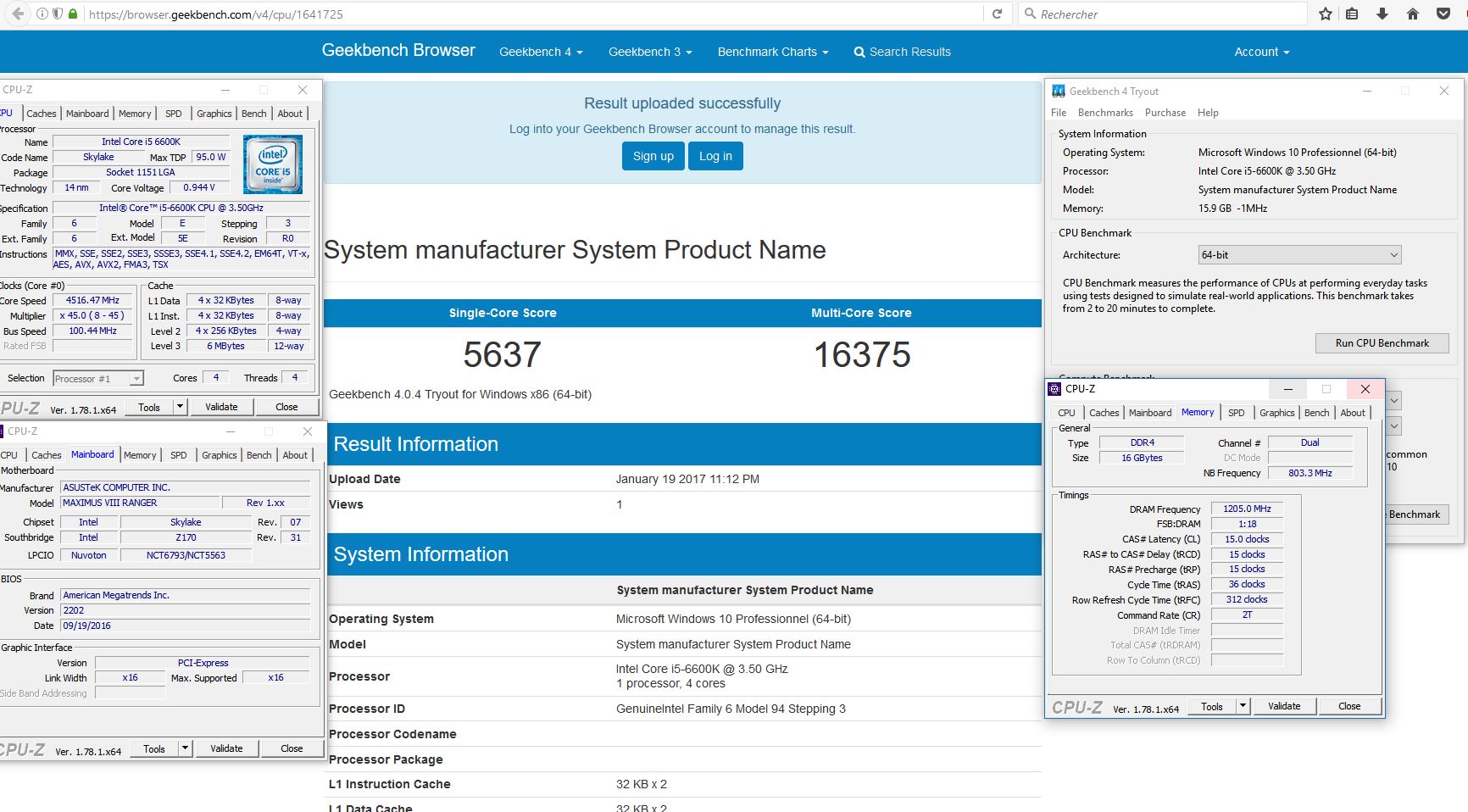Click Memory tab in CPU-Z Mainboard window
The width and height of the screenshot is (1468, 812).
point(140,455)
